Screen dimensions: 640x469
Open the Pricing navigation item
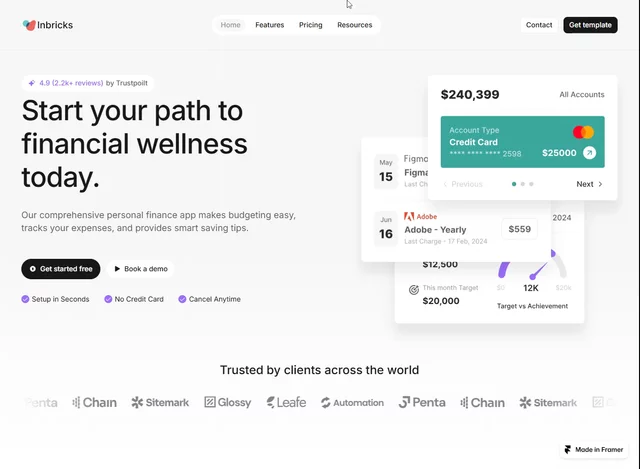[x=311, y=25]
